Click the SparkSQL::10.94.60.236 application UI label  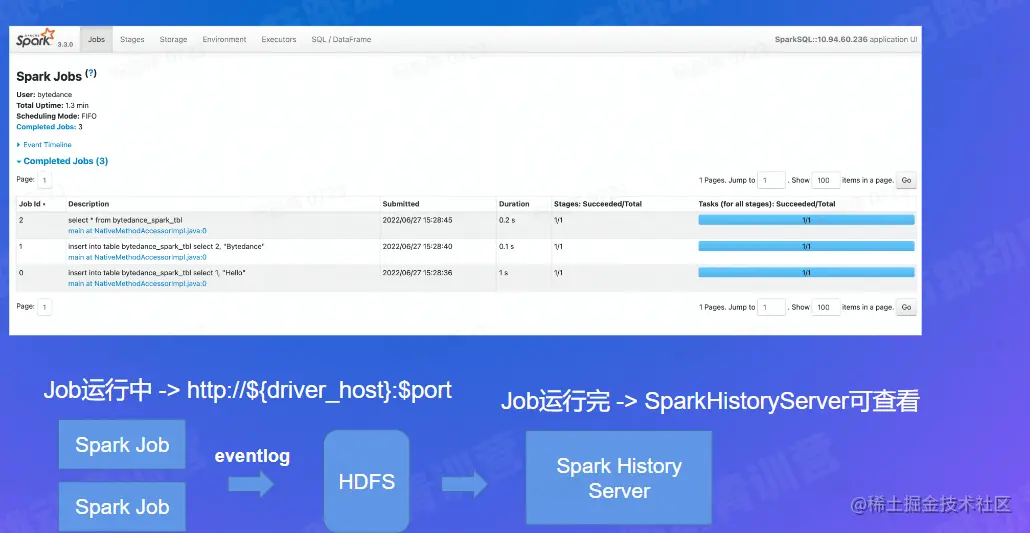(845, 39)
